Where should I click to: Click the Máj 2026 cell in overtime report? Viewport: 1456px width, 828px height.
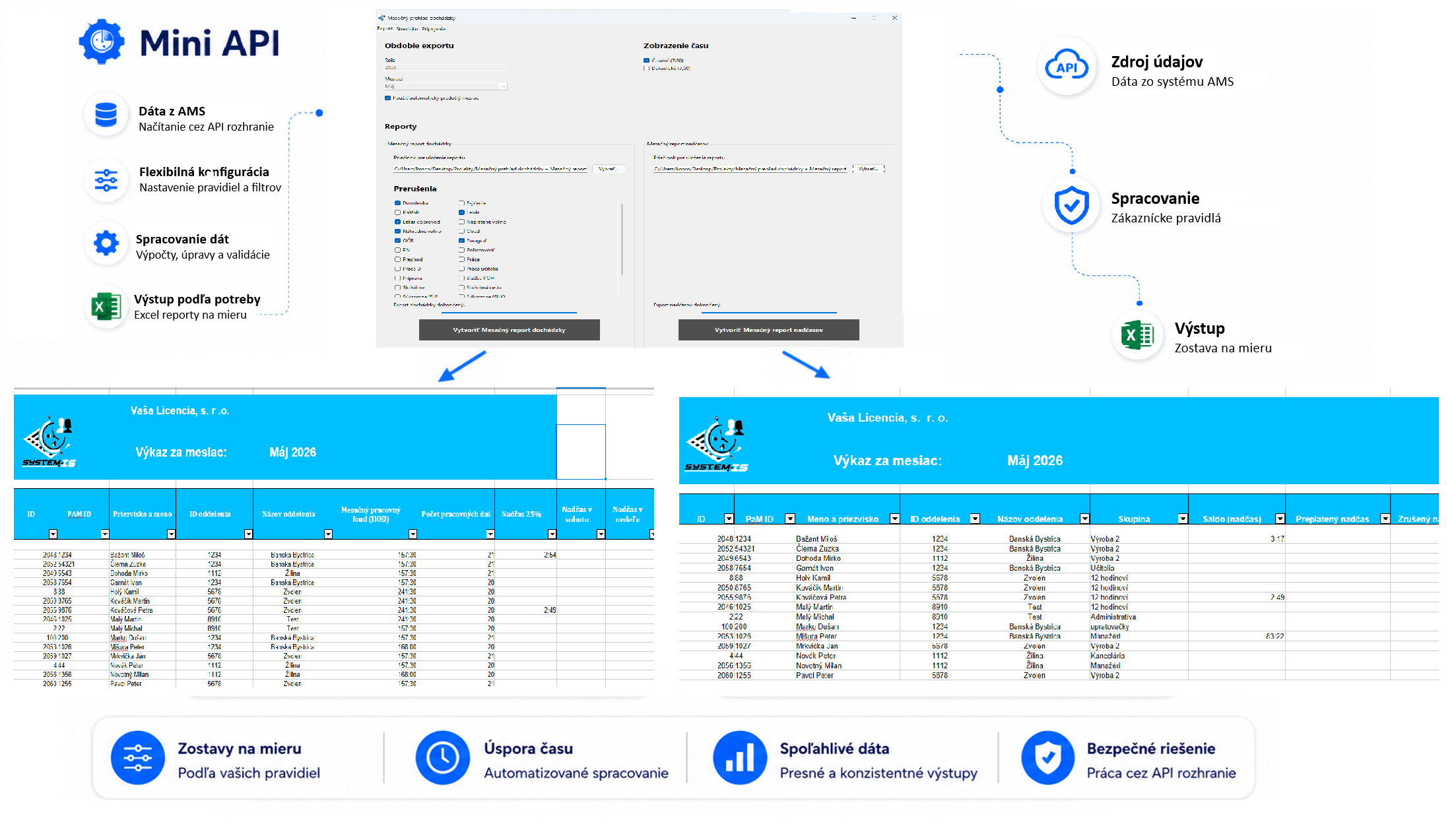1035,461
